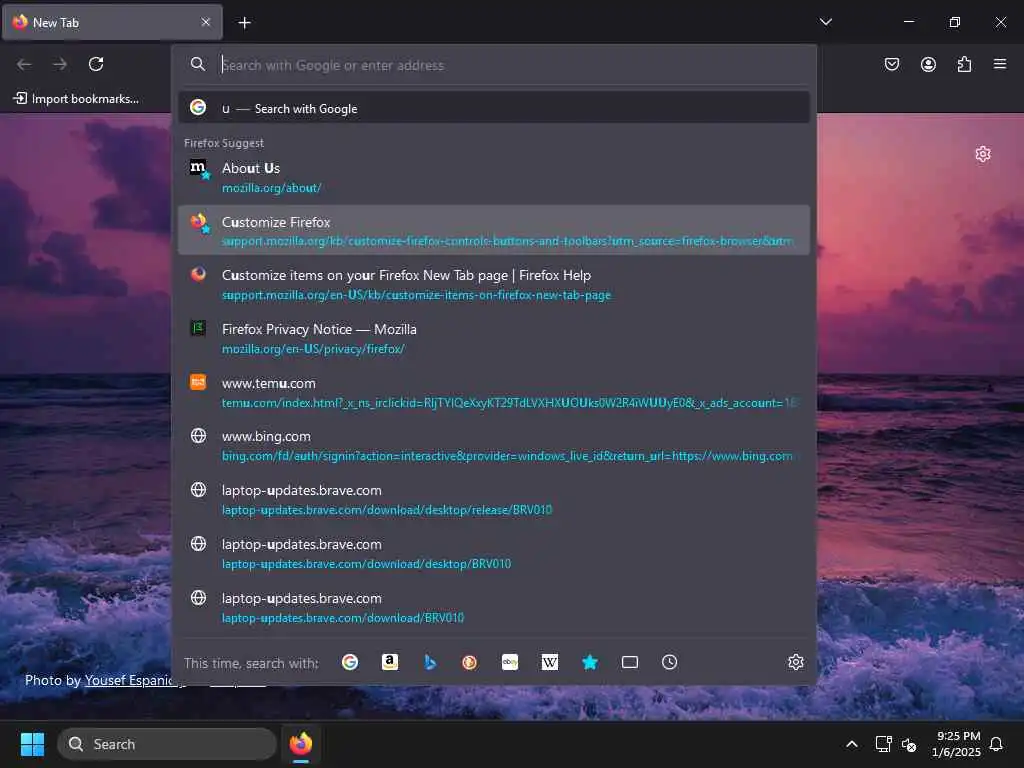Reload the current page

(96, 64)
